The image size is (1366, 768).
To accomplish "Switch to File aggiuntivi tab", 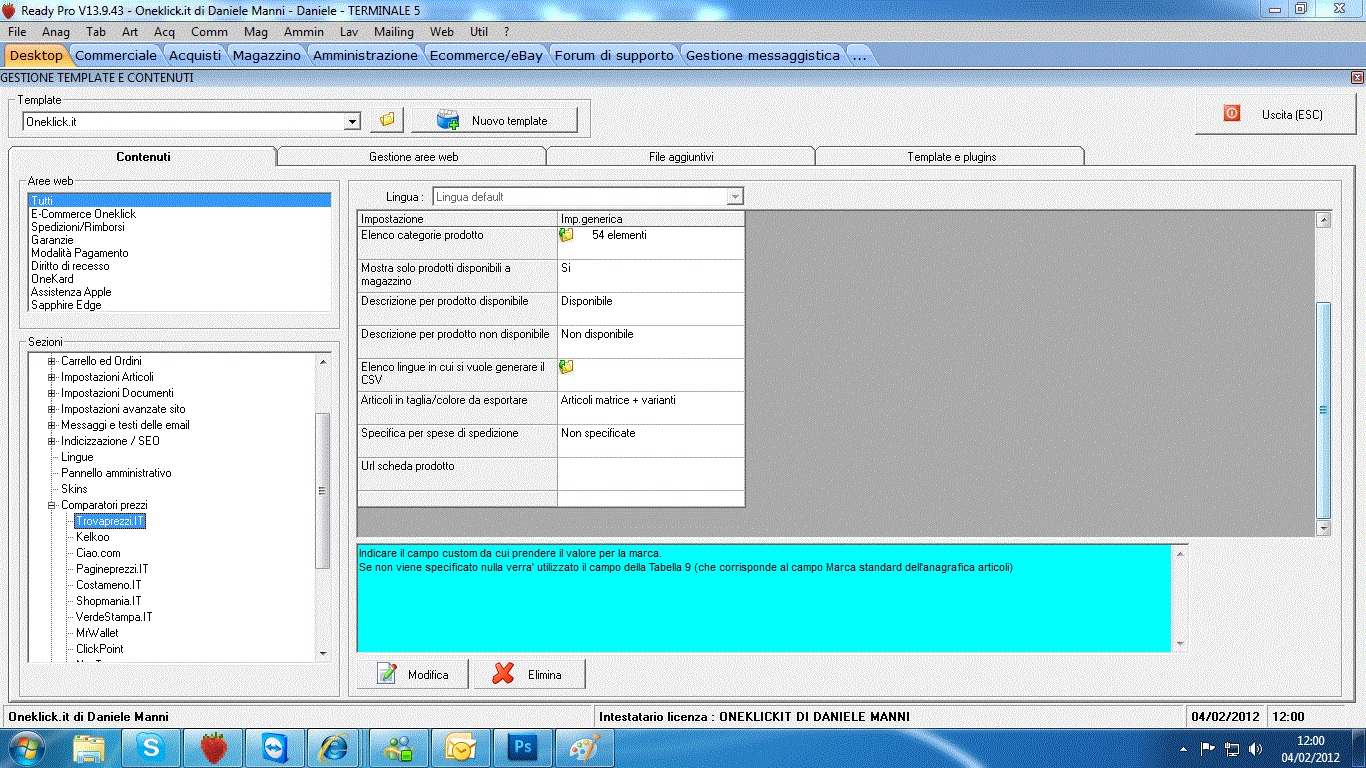I will point(681,157).
